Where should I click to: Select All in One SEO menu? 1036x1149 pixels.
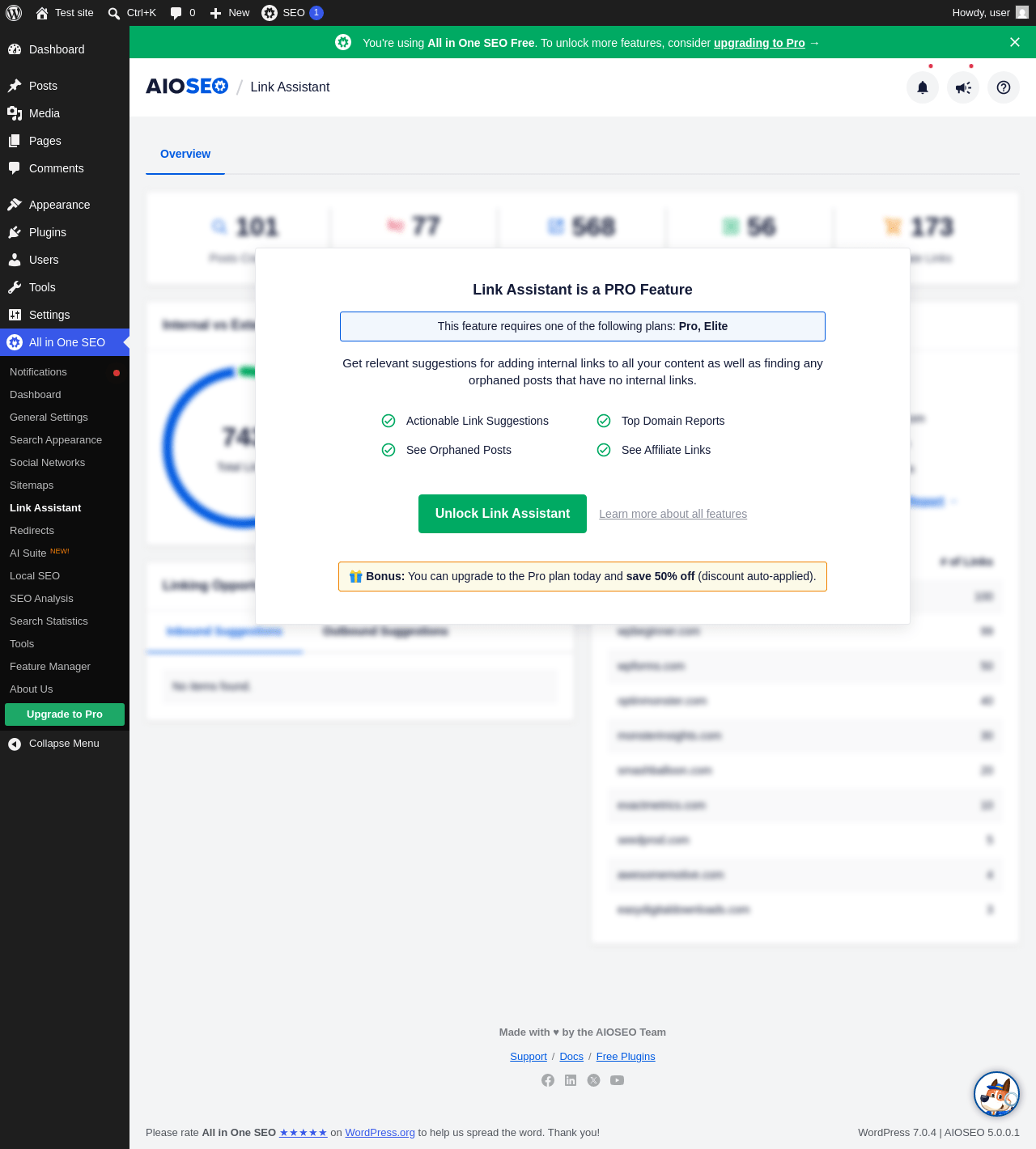pyautogui.click(x=65, y=342)
